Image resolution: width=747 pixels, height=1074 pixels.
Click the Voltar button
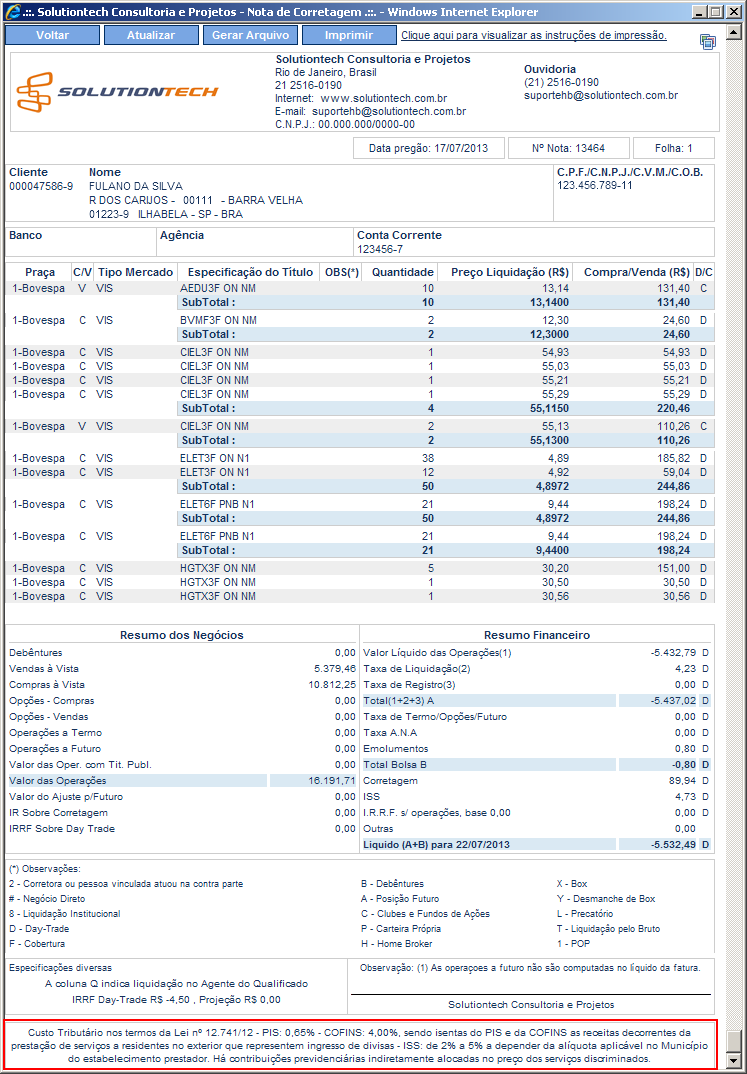click(52, 35)
